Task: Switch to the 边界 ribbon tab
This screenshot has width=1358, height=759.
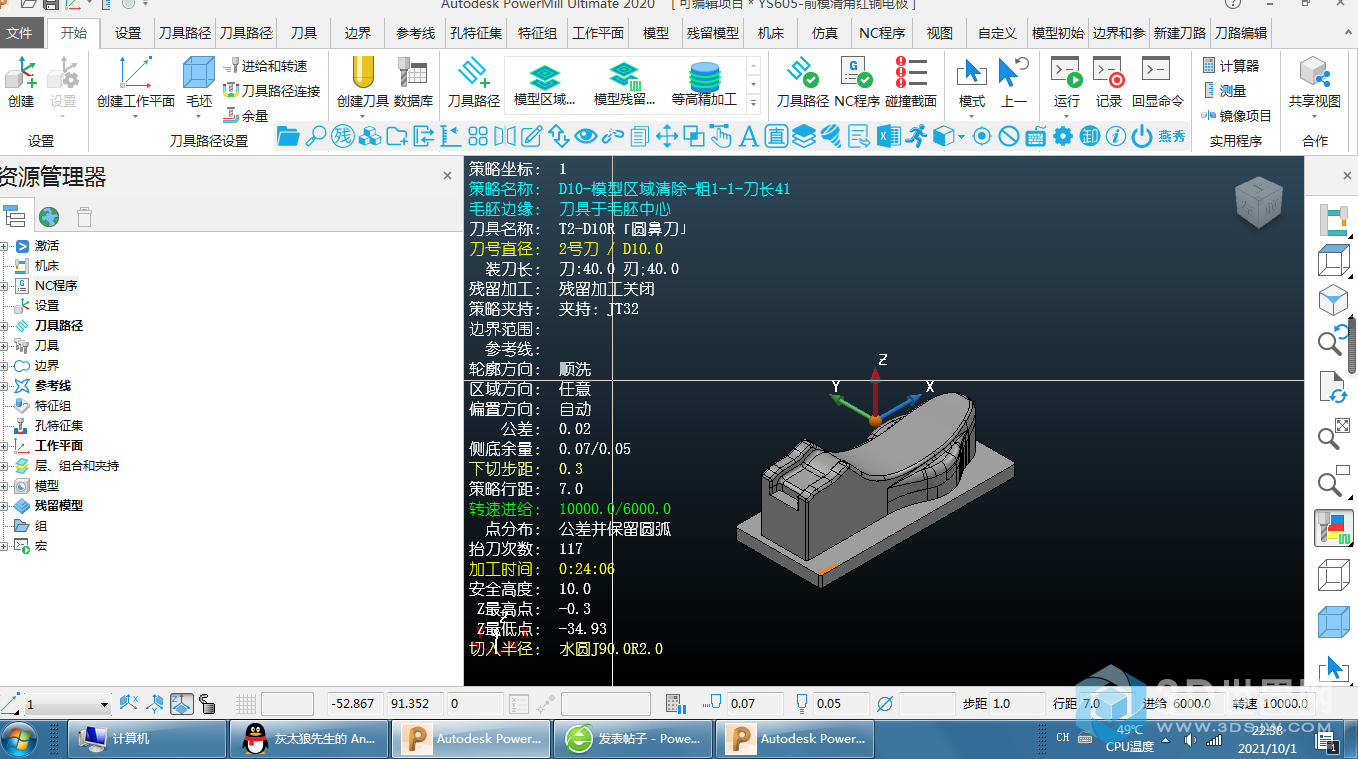Action: click(x=358, y=33)
